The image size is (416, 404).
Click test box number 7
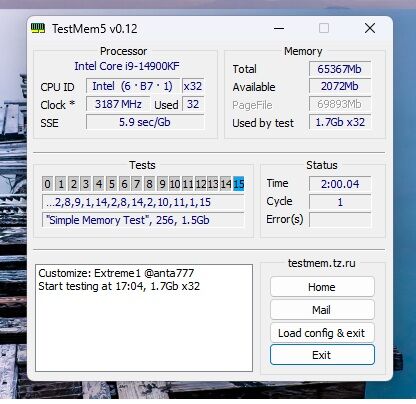137,184
